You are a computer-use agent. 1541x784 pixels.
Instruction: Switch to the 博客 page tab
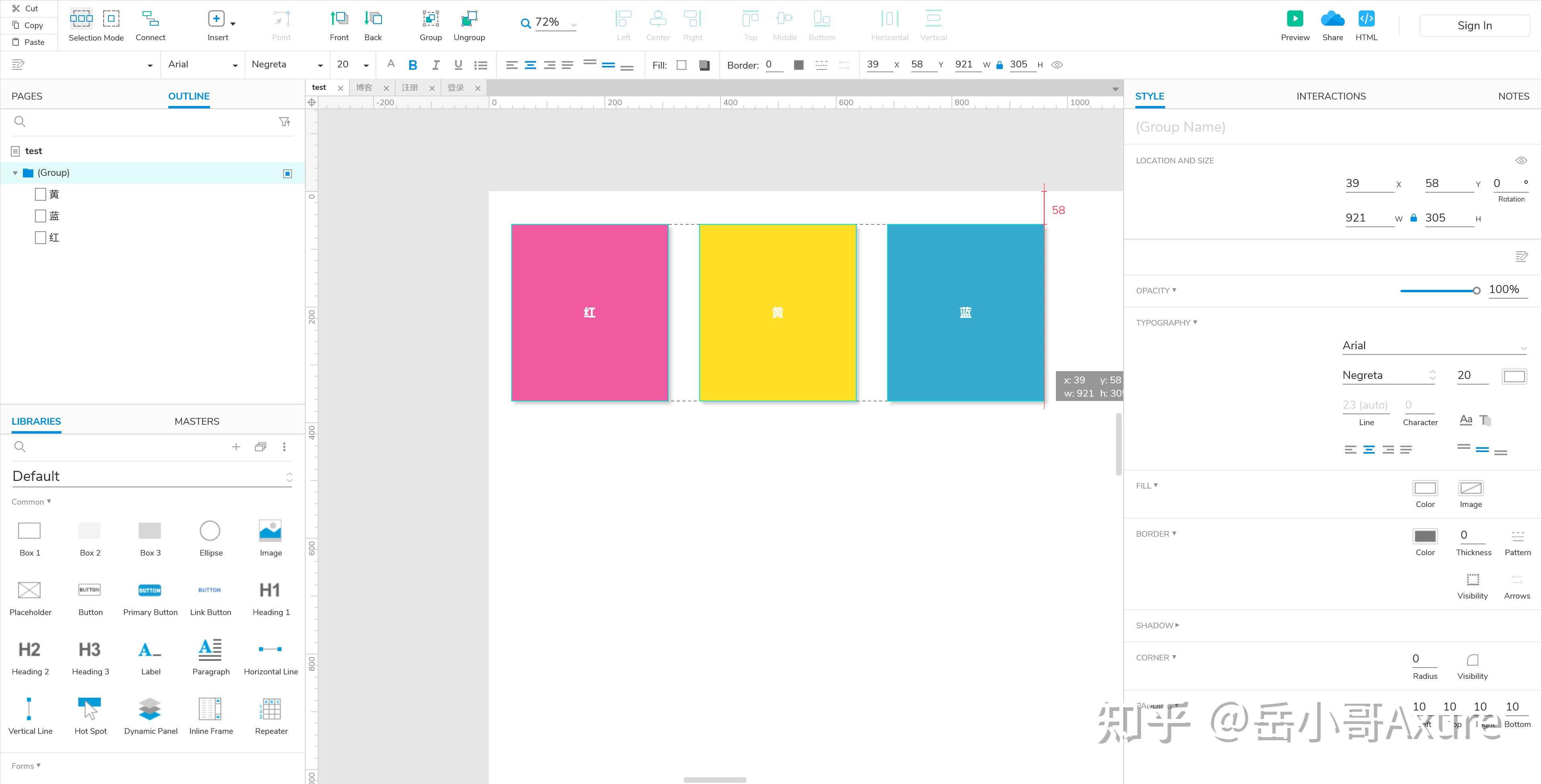click(364, 87)
